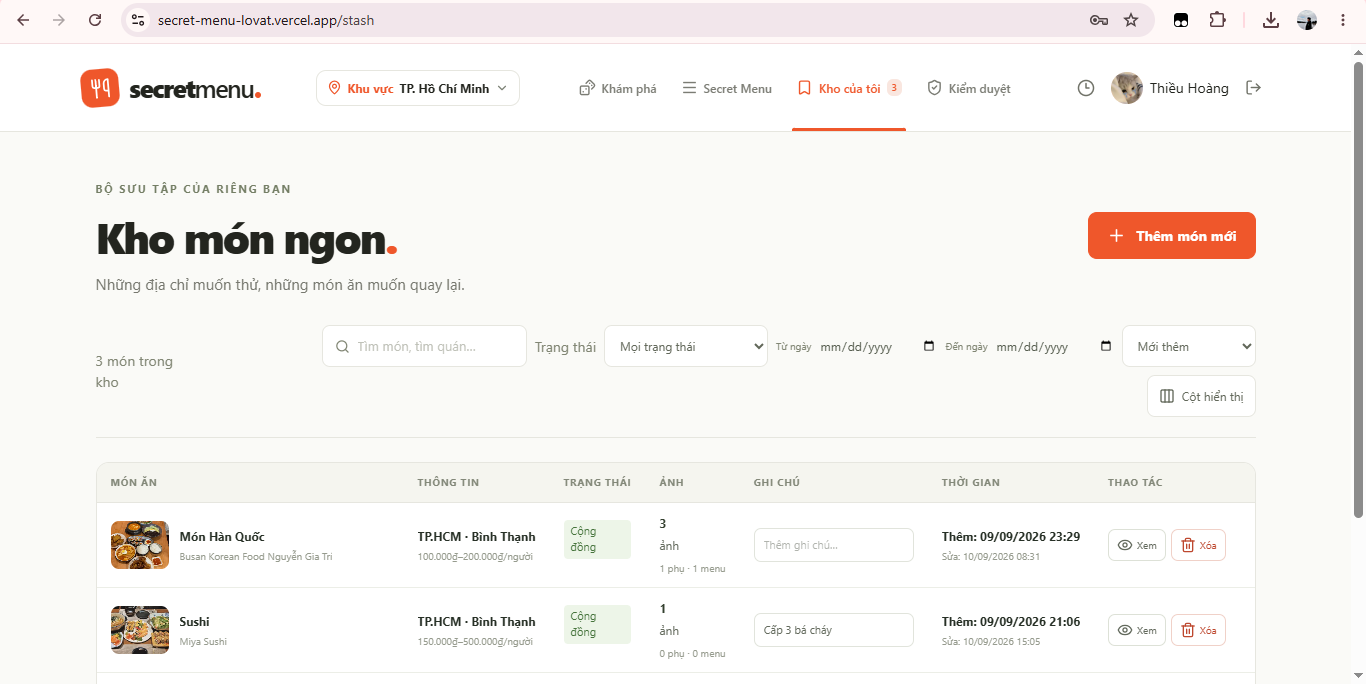Open the browser extensions puzzle icon
The width and height of the screenshot is (1366, 684).
click(1217, 20)
